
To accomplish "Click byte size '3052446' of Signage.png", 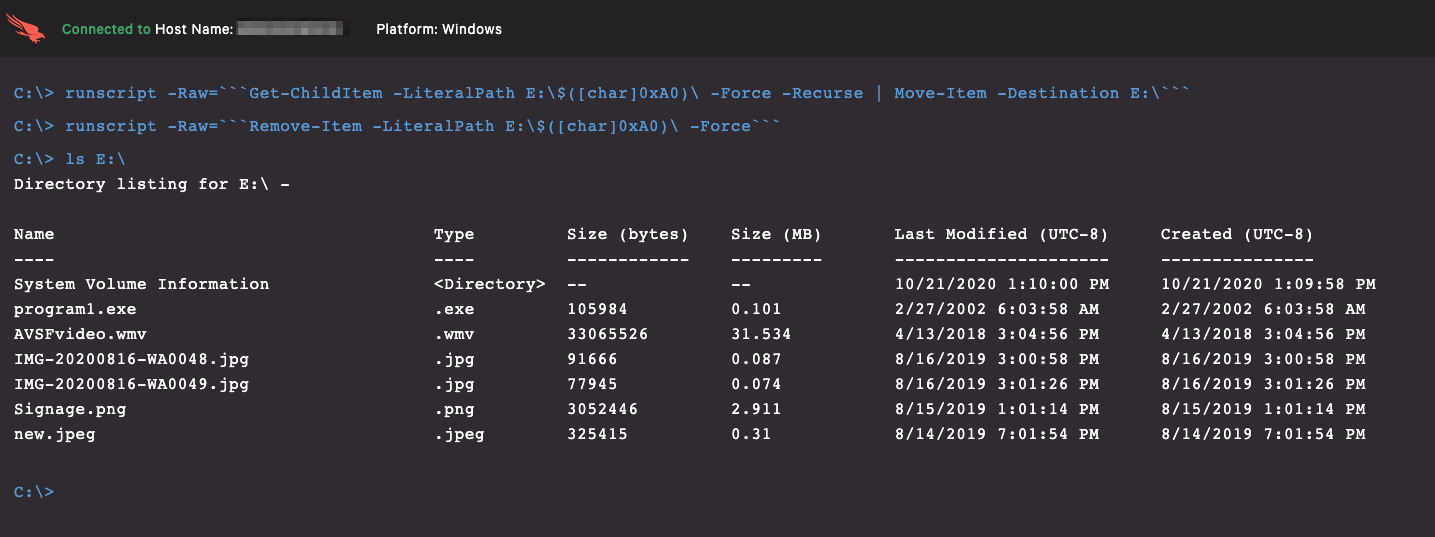I will 603,409.
